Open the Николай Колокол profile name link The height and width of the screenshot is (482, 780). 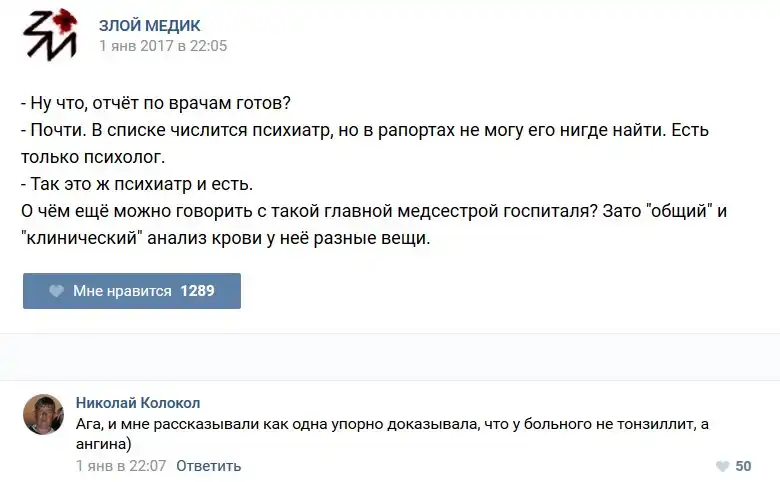pyautogui.click(x=138, y=402)
